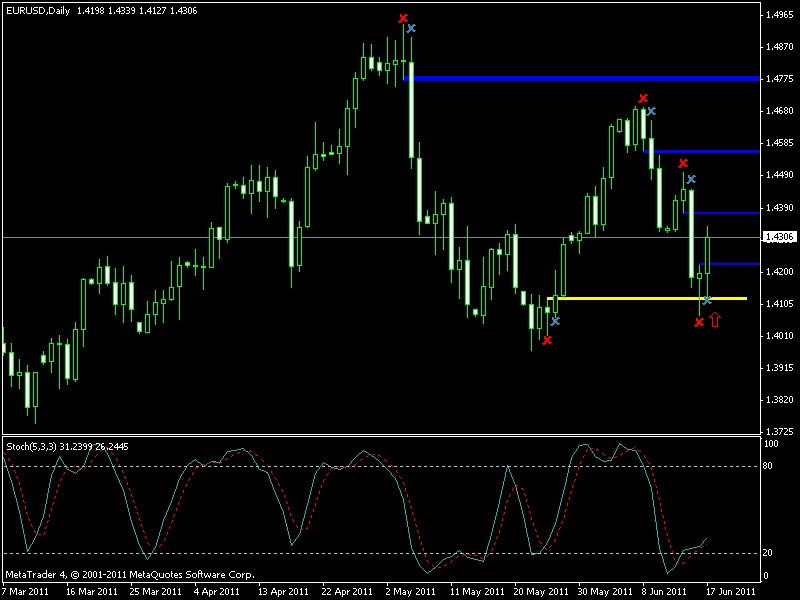The width and height of the screenshot is (800, 600).
Task: Select the blue X left of the yellow line
Action: [x=555, y=321]
